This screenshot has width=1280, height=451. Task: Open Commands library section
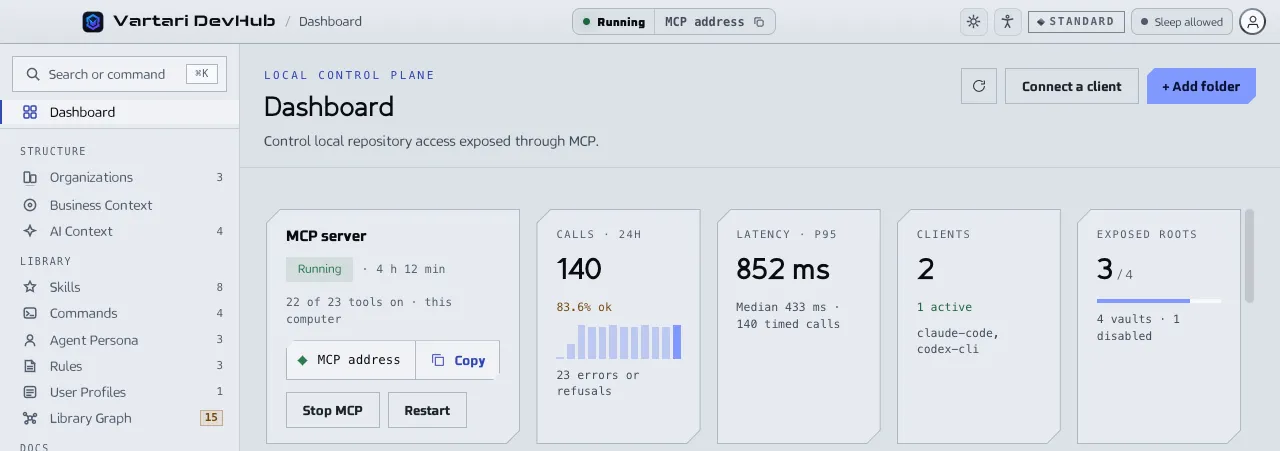[x=120, y=313]
